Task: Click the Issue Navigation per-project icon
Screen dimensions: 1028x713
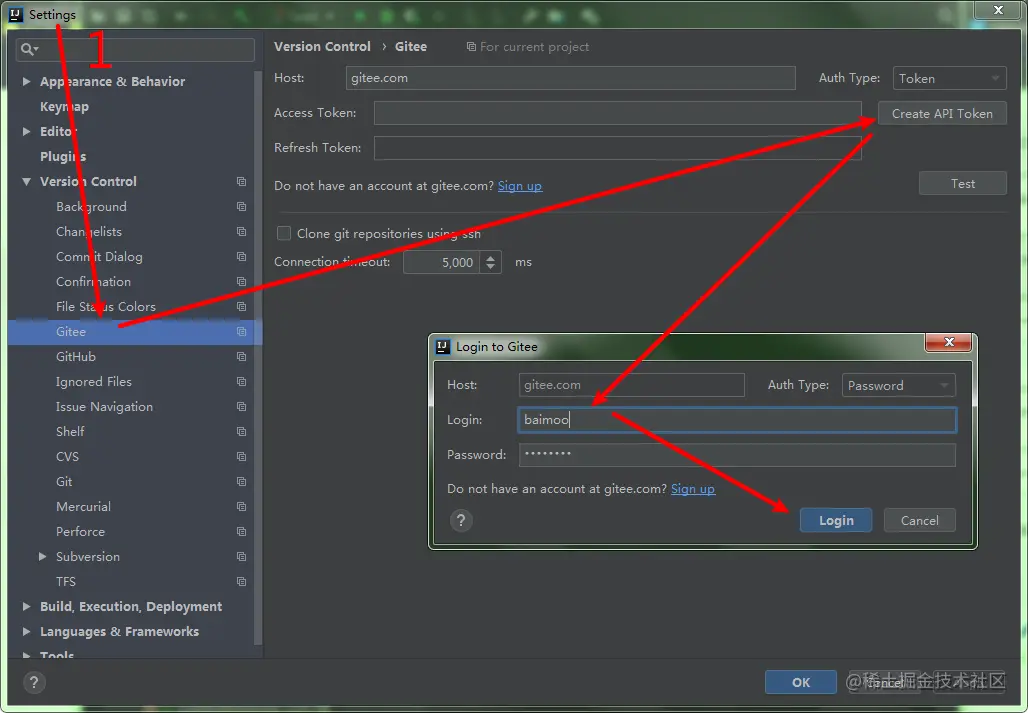Action: 241,406
